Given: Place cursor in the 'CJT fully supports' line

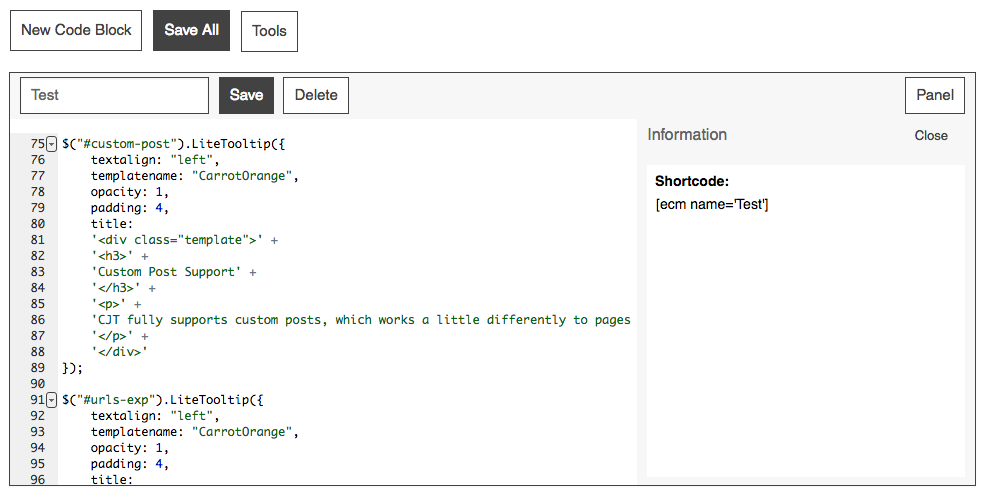Looking at the screenshot, I should [360, 320].
